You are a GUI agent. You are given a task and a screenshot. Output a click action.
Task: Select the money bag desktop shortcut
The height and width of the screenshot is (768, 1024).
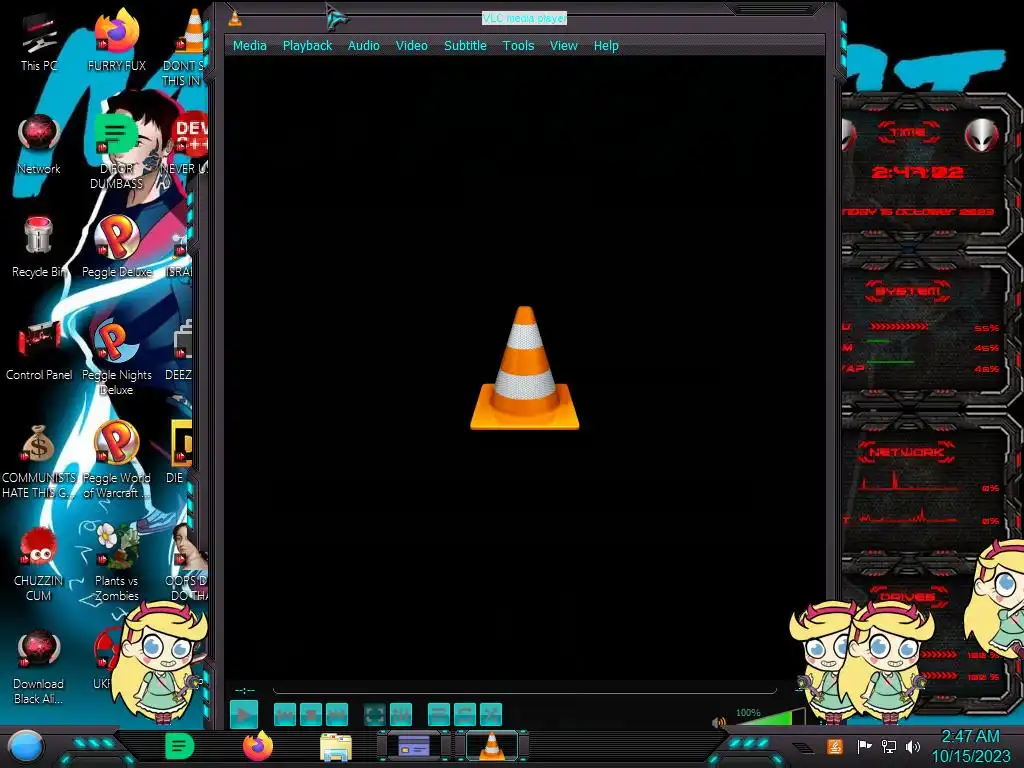coord(38,460)
